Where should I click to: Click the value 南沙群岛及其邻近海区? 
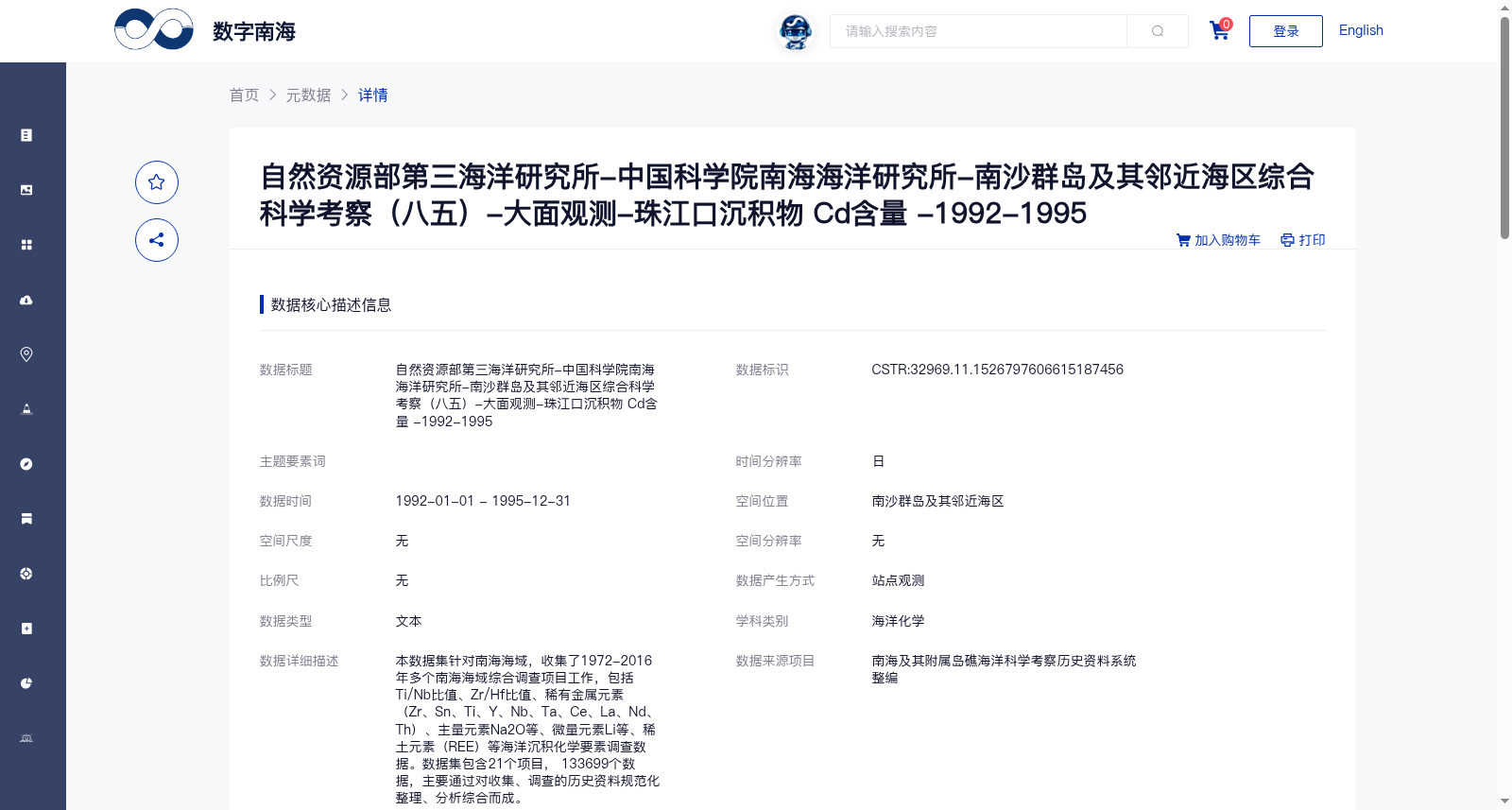[x=937, y=501]
